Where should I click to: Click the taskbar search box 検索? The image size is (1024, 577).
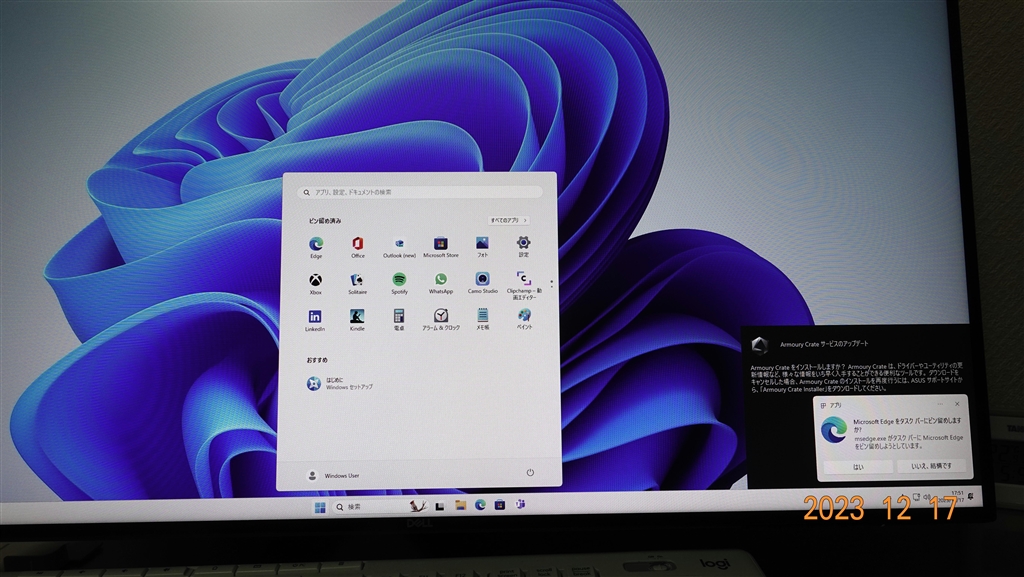click(x=381, y=507)
